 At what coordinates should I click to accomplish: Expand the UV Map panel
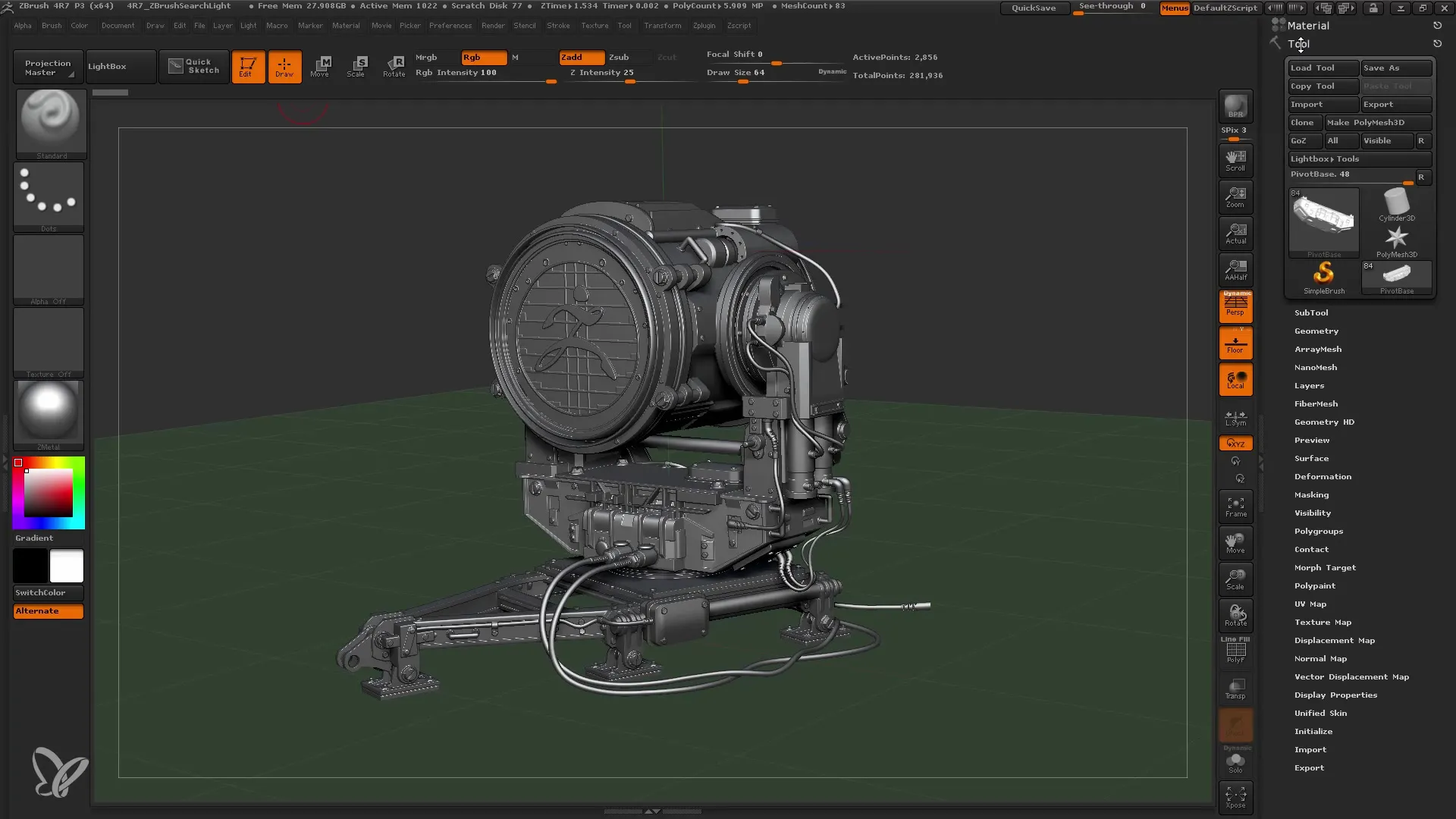[1312, 604]
